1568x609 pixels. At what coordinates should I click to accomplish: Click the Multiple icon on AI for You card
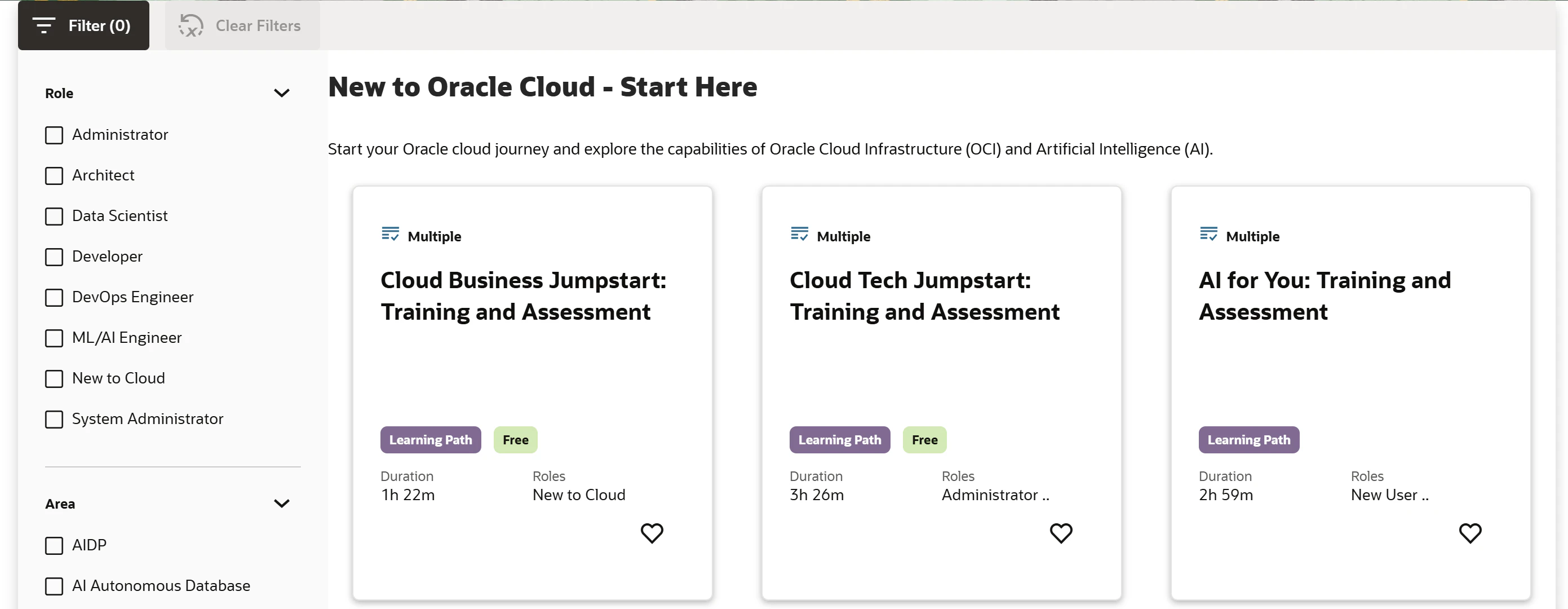coord(1208,234)
